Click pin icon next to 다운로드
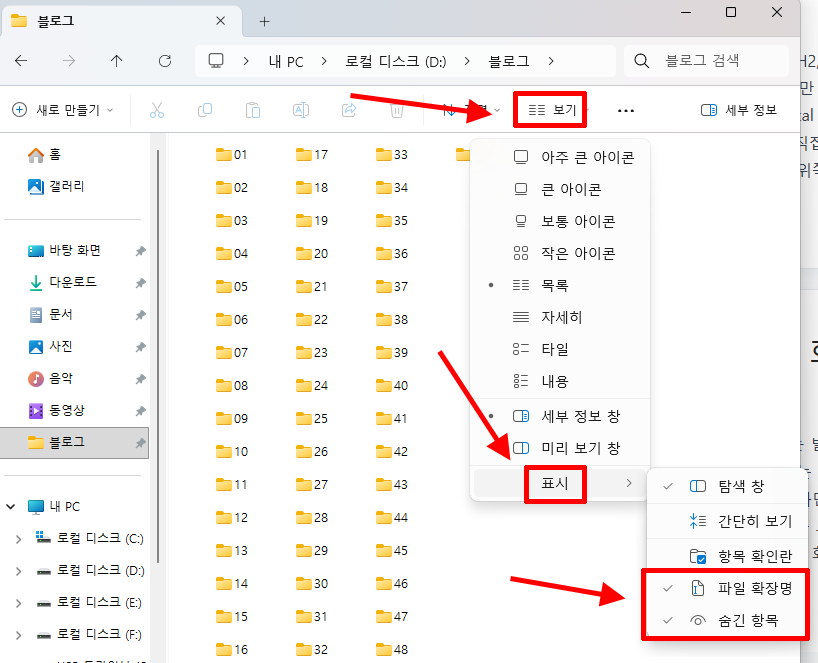 (x=140, y=283)
